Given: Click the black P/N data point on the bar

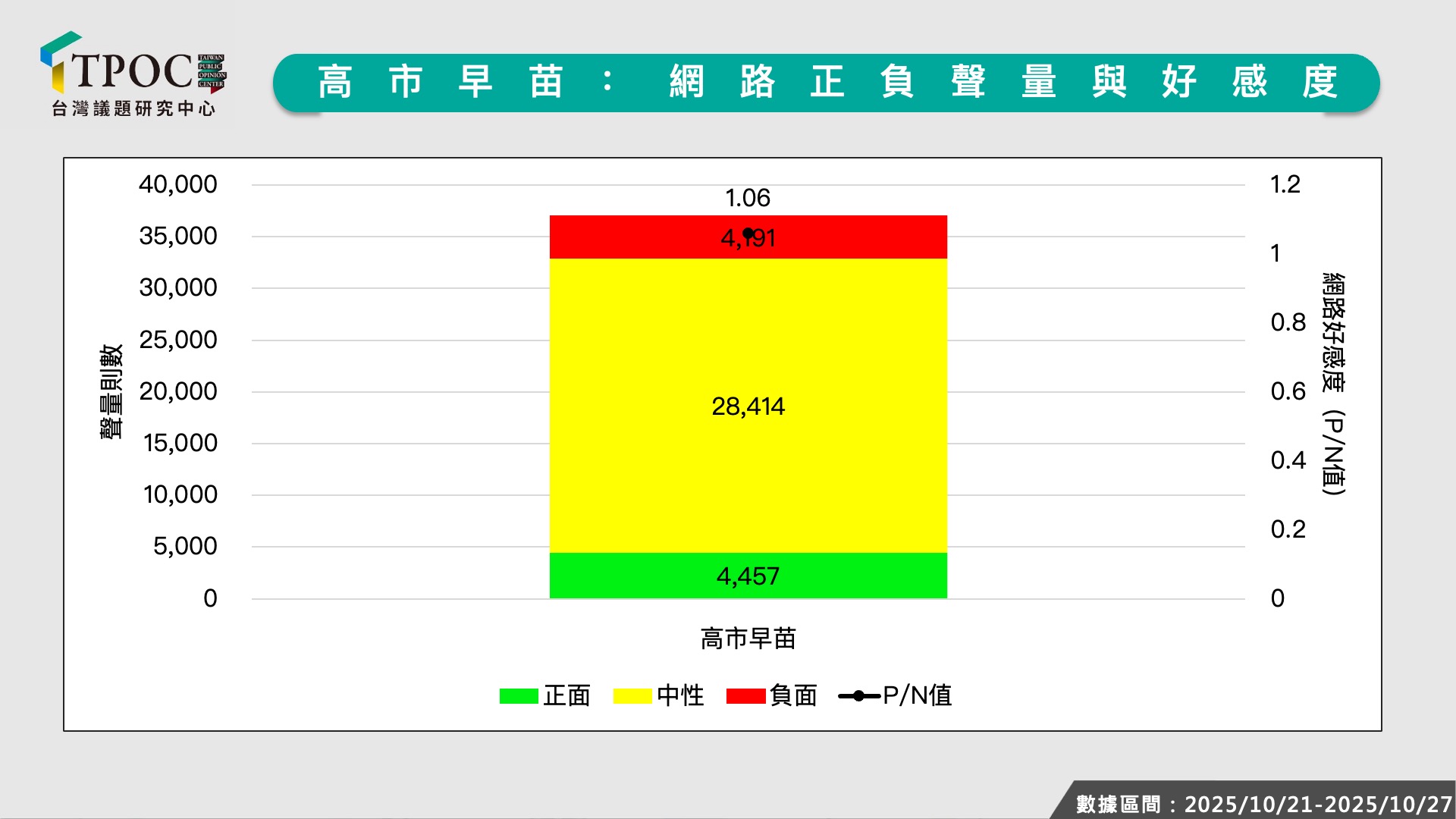Looking at the screenshot, I should tap(748, 233).
